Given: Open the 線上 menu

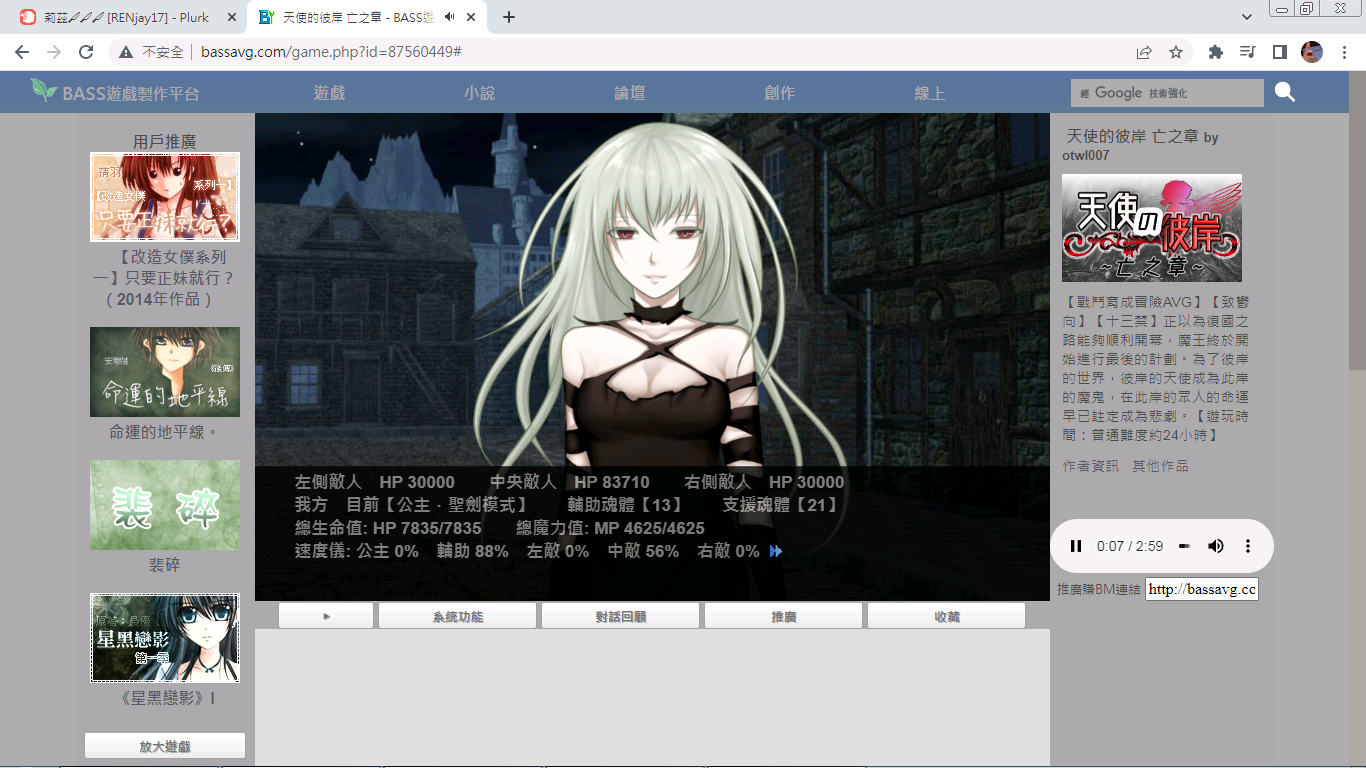Looking at the screenshot, I should (929, 93).
